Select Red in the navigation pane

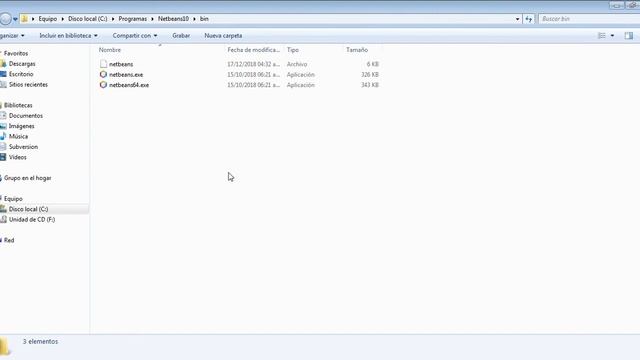coord(9,240)
